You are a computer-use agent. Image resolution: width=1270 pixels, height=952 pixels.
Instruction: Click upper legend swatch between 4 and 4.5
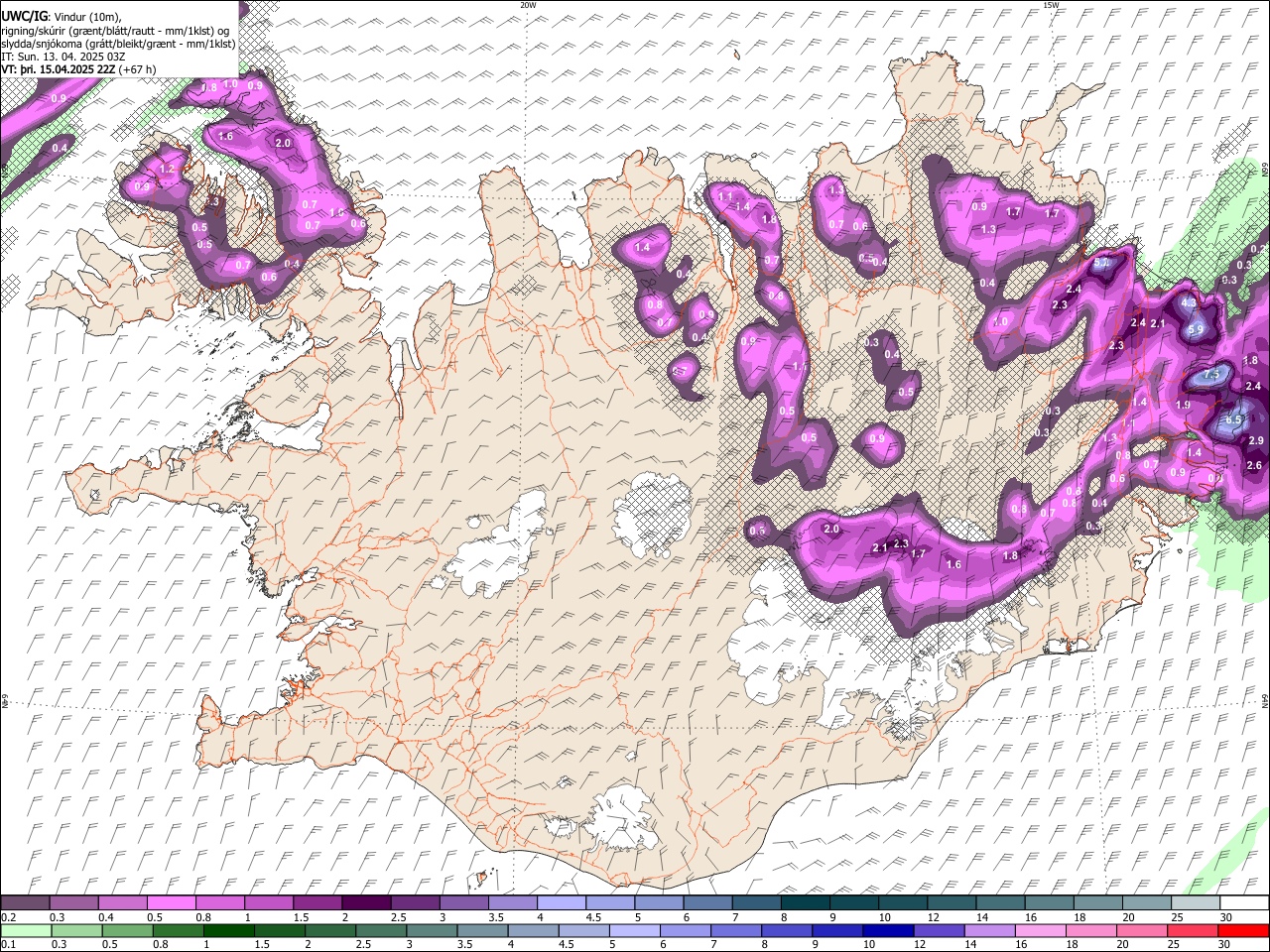[x=562, y=903]
